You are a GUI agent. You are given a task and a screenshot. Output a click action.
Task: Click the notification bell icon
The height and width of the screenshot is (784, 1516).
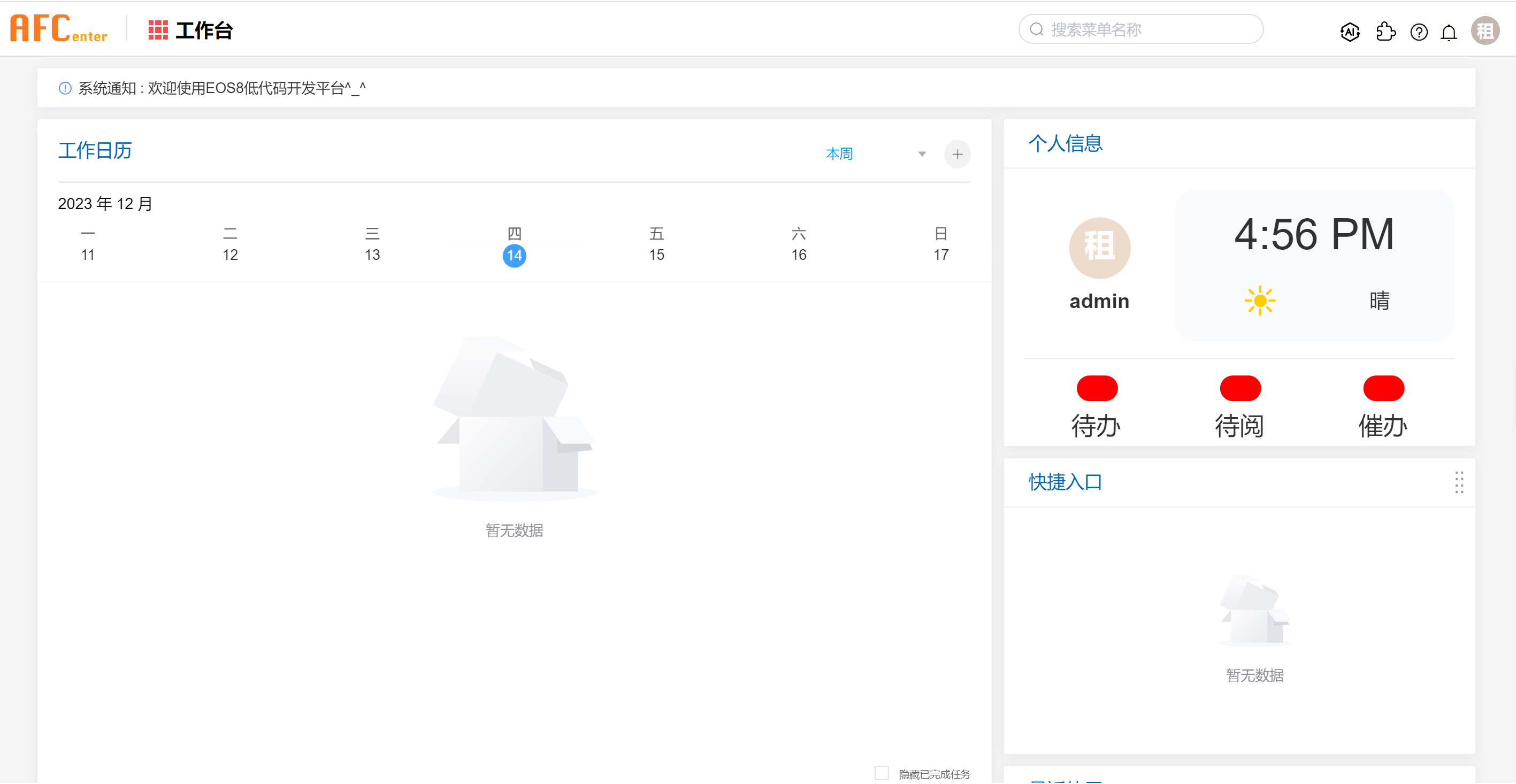[1449, 32]
